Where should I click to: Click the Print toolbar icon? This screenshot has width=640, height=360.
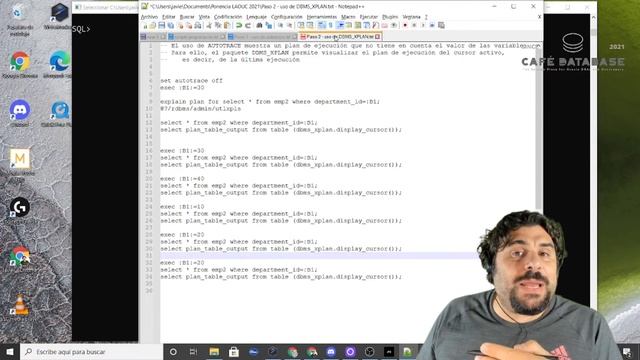click(198, 25)
